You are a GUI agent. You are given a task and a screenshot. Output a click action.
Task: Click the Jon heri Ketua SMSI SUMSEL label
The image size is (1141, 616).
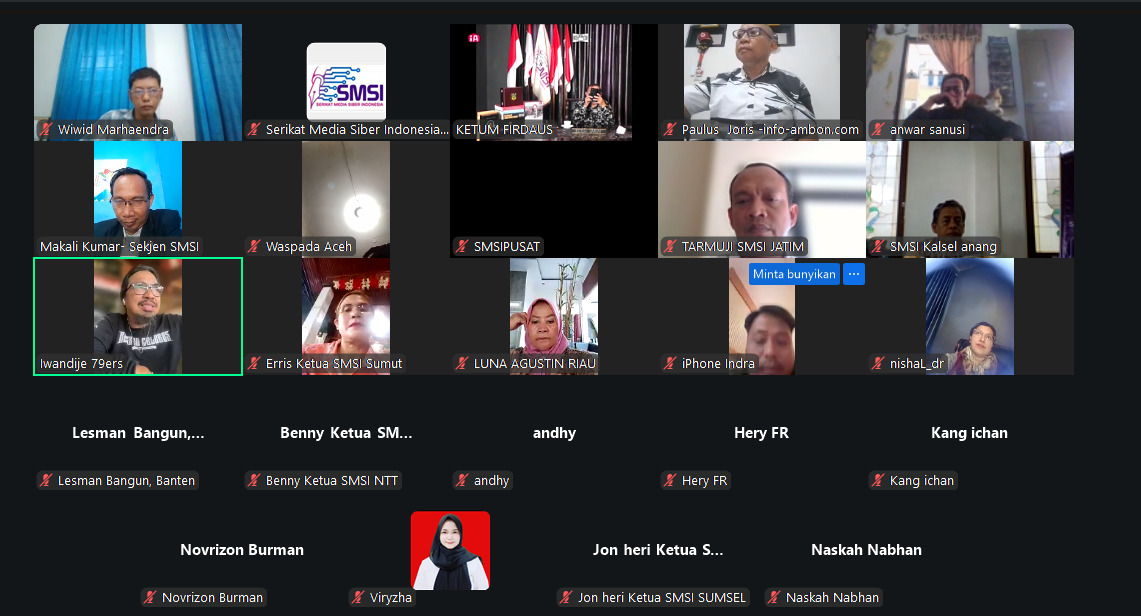(661, 598)
